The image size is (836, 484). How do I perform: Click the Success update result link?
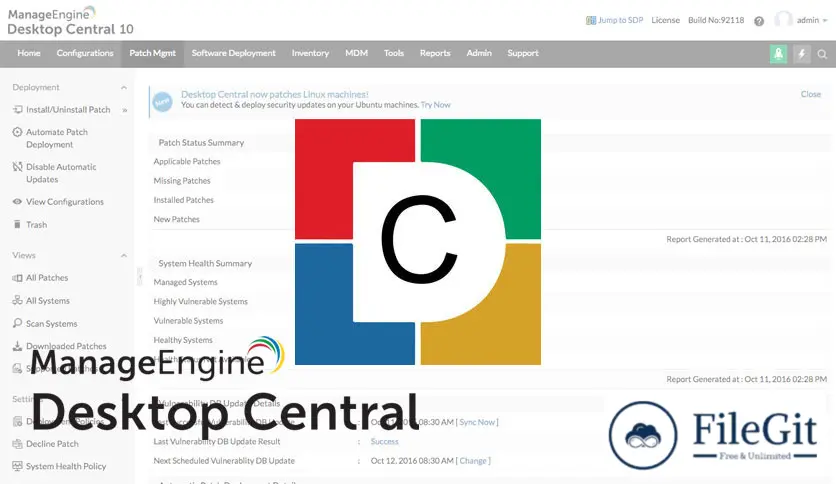(384, 441)
